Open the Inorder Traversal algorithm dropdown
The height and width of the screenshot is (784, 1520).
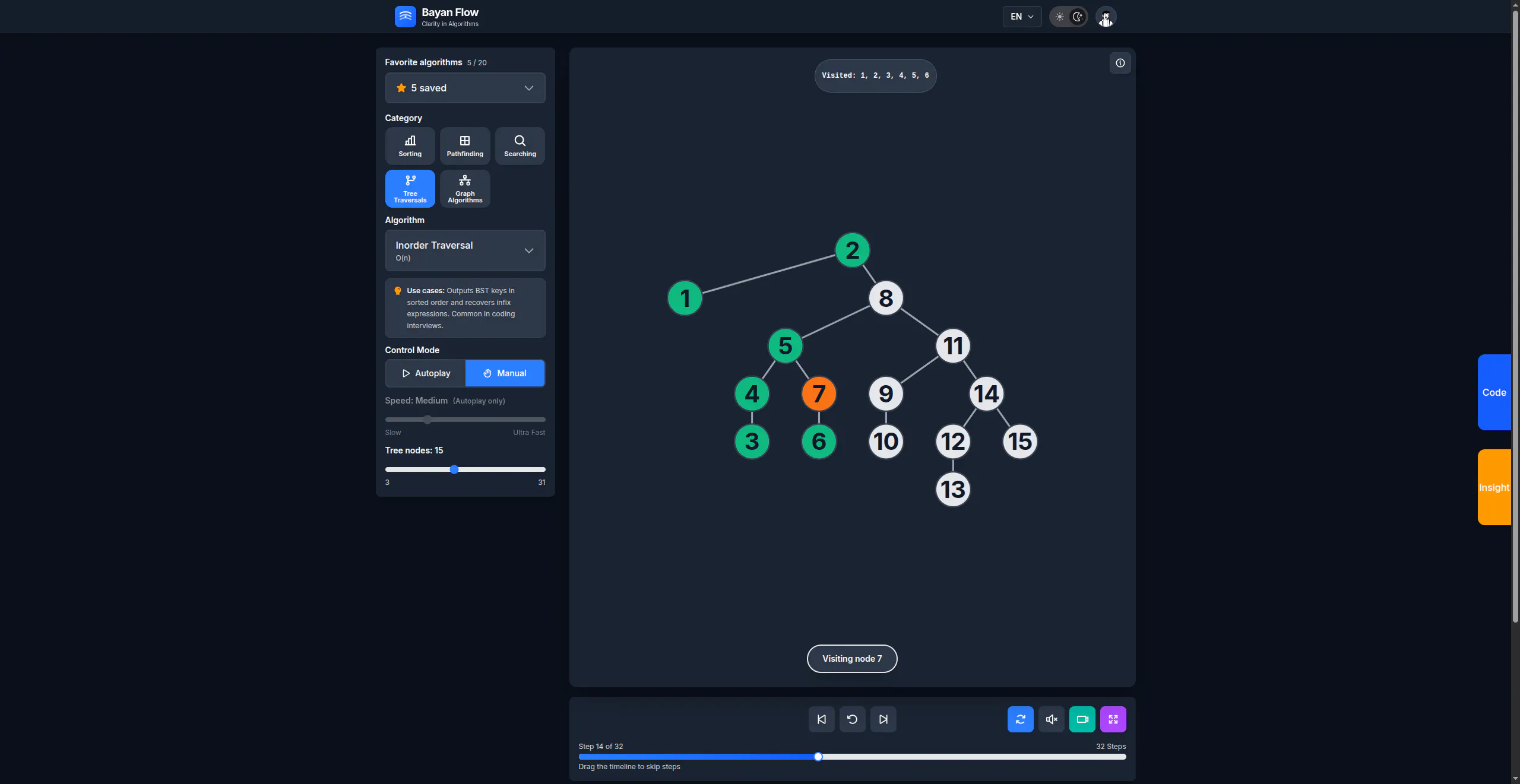pyautogui.click(x=465, y=250)
